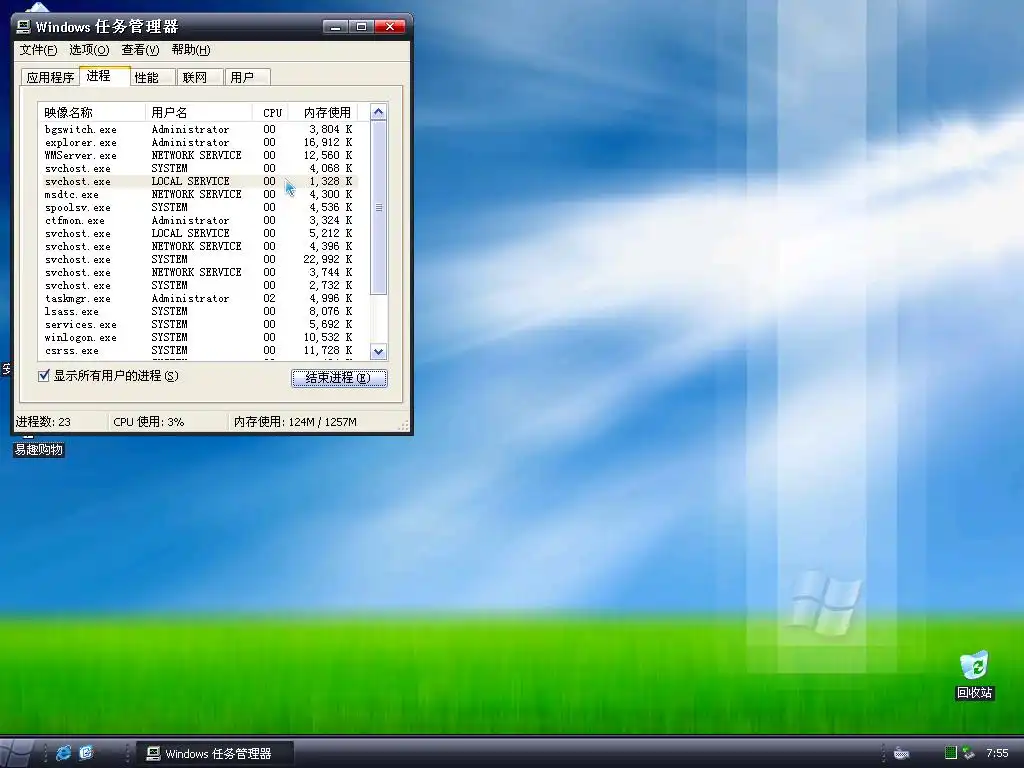
Task: Switch to the 联网 tab
Action: (x=200, y=77)
